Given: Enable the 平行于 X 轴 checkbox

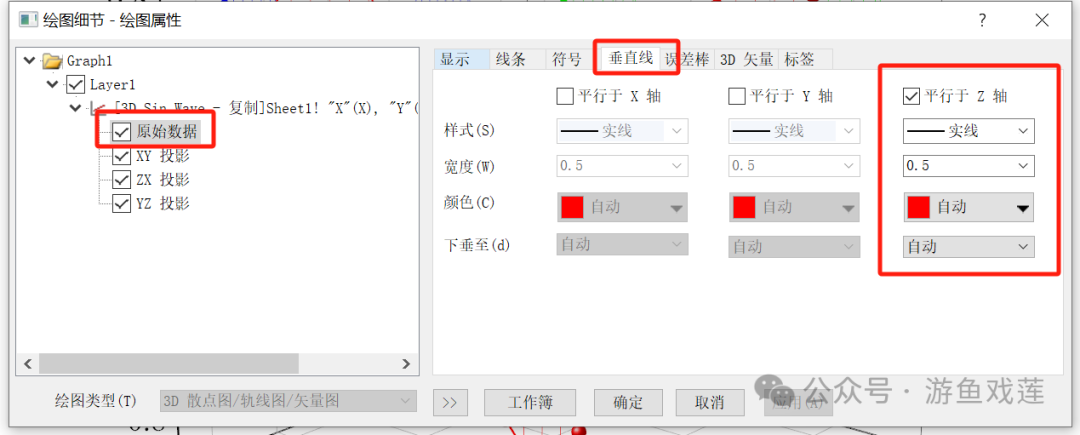Looking at the screenshot, I should point(565,96).
